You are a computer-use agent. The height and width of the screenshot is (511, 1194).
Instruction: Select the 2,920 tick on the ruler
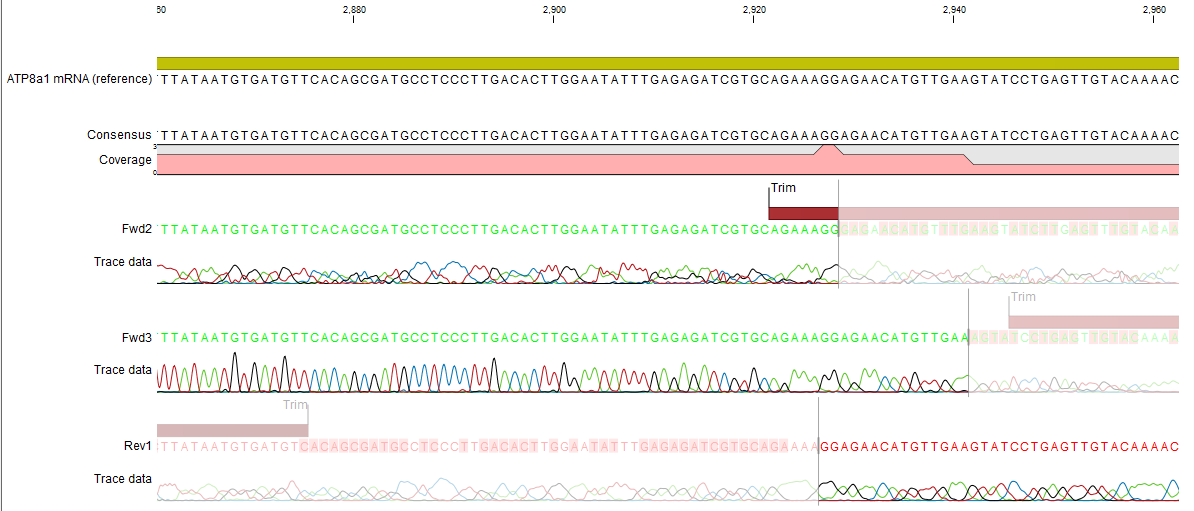pyautogui.click(x=754, y=9)
